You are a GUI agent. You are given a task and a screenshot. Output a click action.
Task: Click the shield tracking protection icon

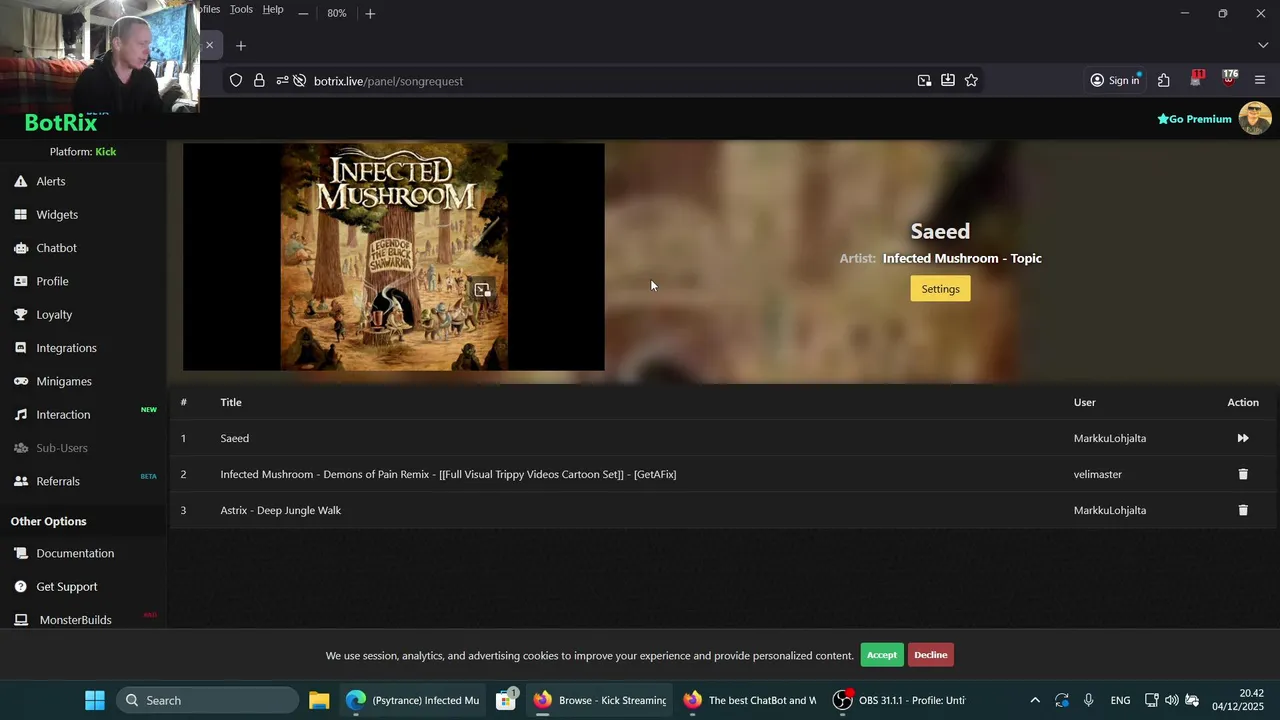pyautogui.click(x=236, y=81)
